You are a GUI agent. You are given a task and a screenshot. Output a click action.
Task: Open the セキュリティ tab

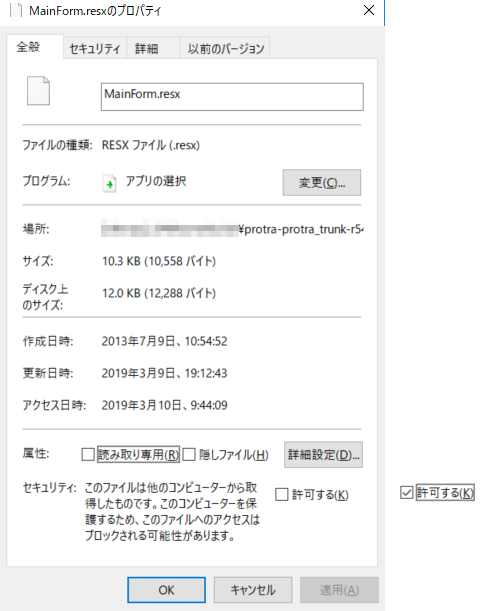pos(95,49)
